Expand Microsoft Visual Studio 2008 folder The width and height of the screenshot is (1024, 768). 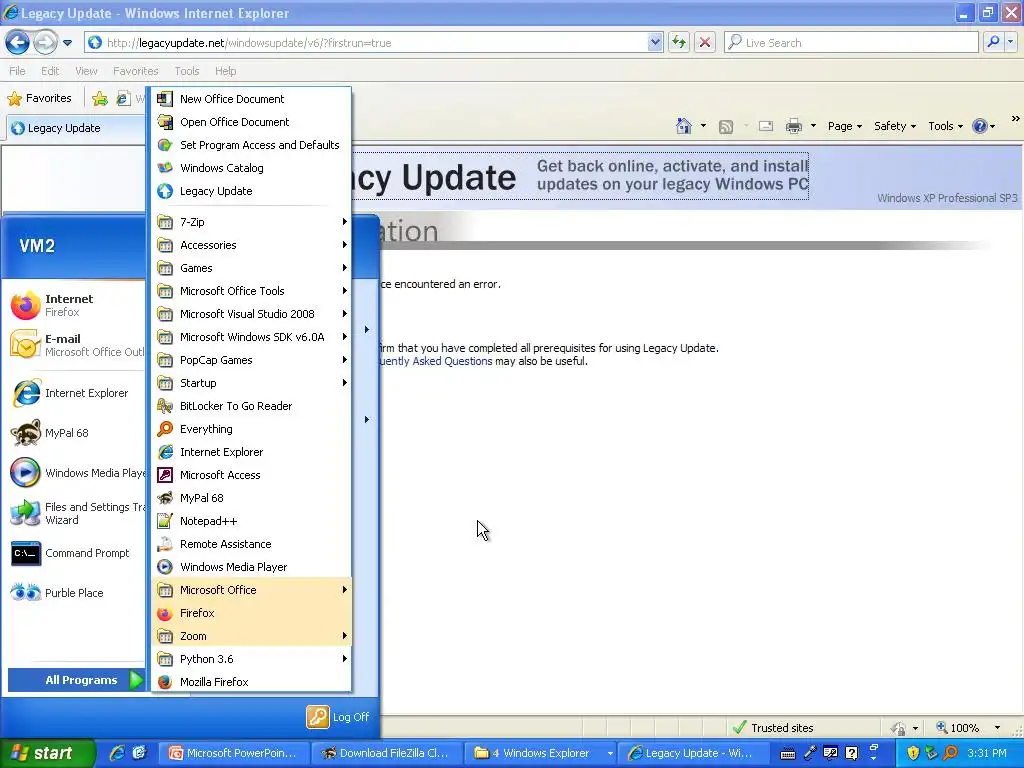click(251, 314)
